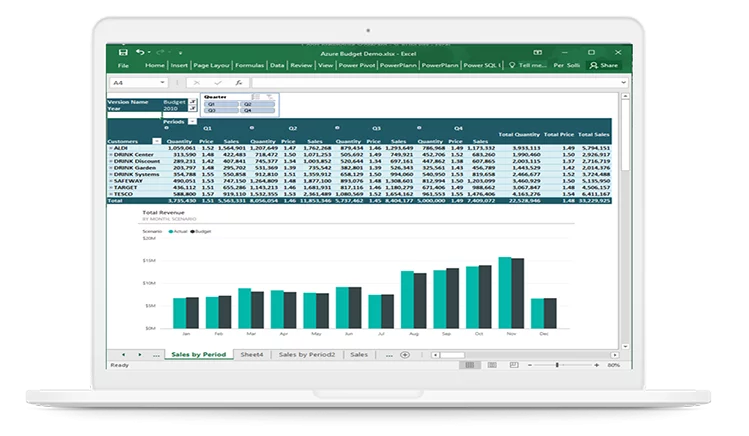Viewport: 749px width, 436px height.
Task: Expand the ALDI customer row
Action: point(111,148)
